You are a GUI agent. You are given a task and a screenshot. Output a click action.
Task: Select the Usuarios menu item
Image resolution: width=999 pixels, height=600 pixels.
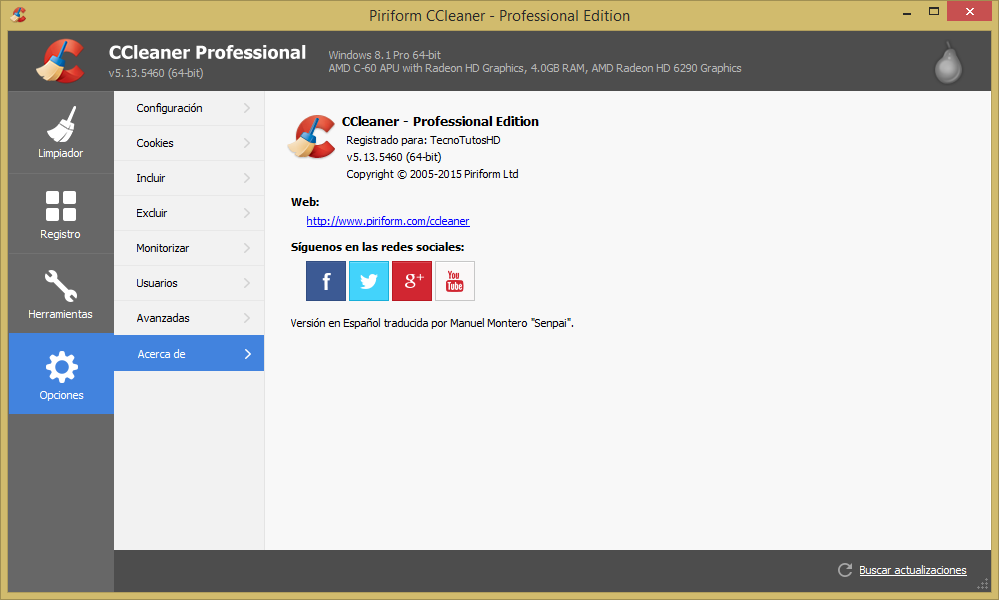189,283
